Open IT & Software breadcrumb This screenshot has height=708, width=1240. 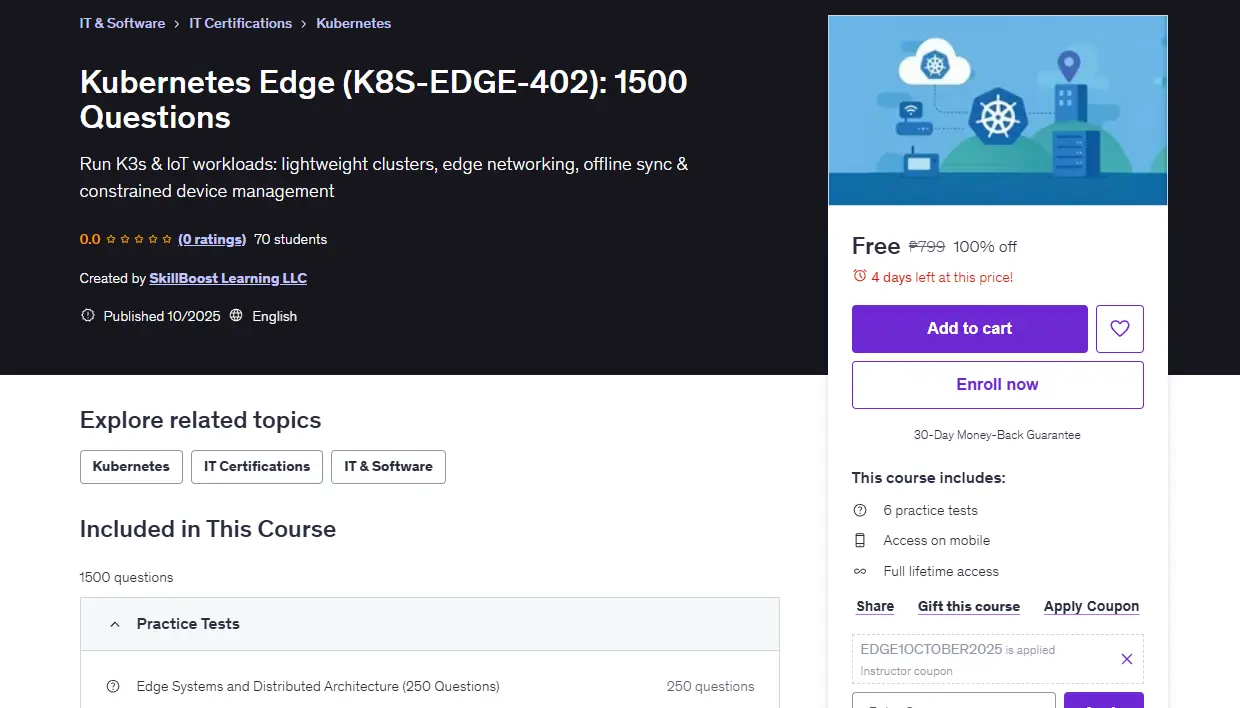122,23
